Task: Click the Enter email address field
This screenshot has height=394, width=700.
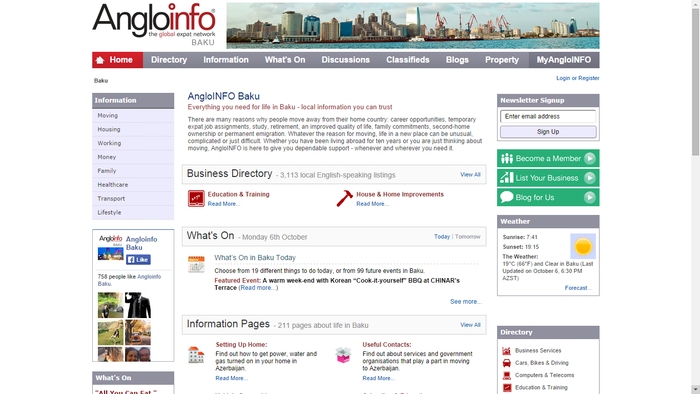Action: tap(548, 116)
